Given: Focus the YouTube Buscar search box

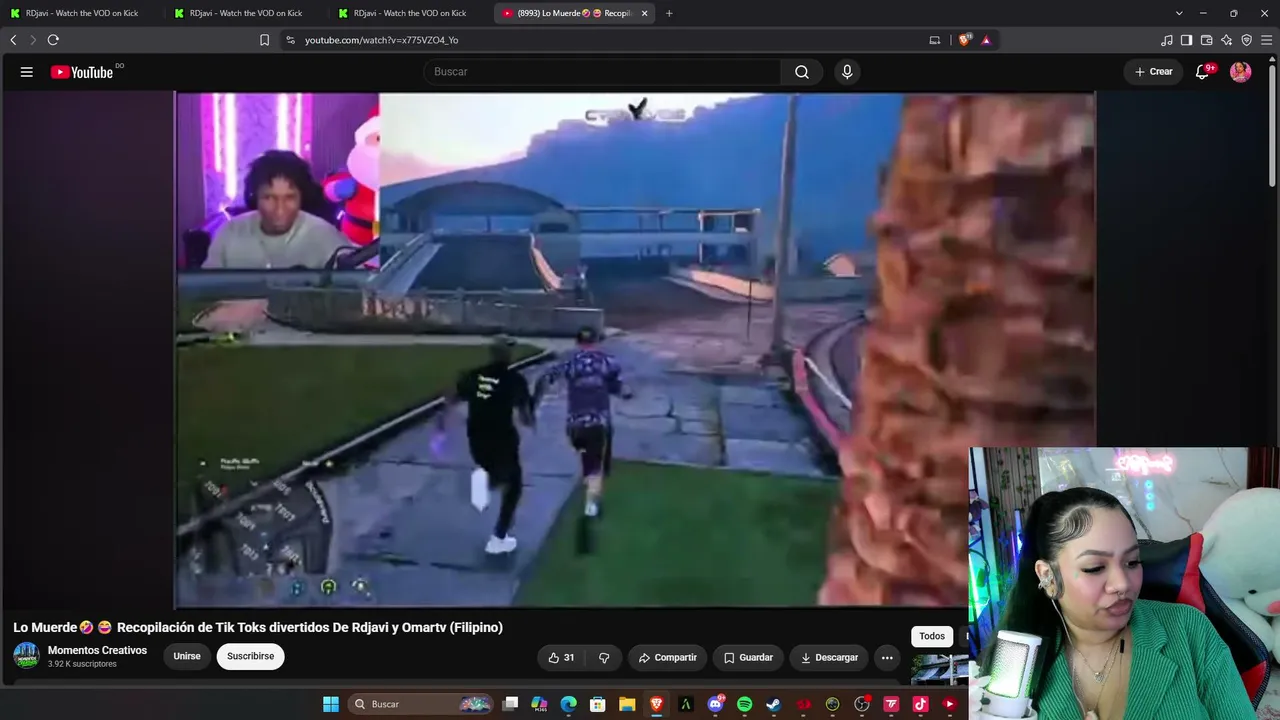Looking at the screenshot, I should pyautogui.click(x=602, y=72).
